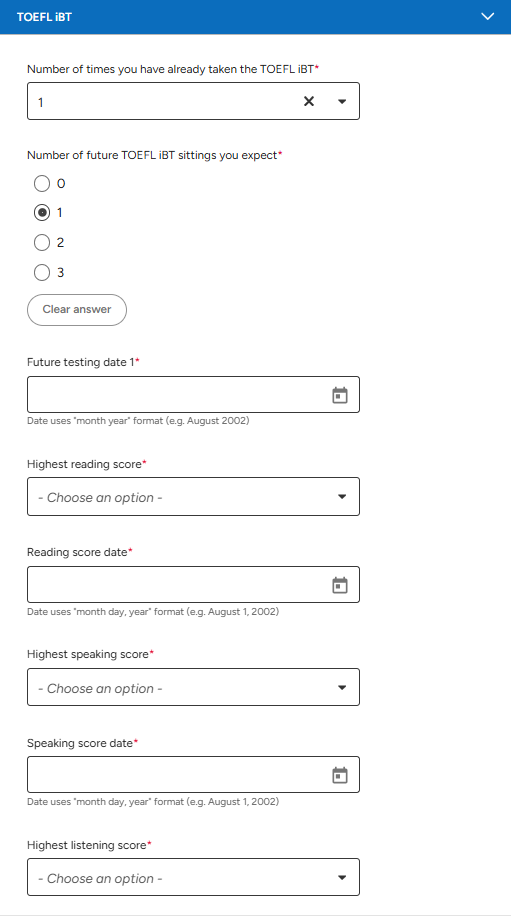Open Highest listening score dropdown
Viewport: 511px width, 916px height.
tap(193, 877)
